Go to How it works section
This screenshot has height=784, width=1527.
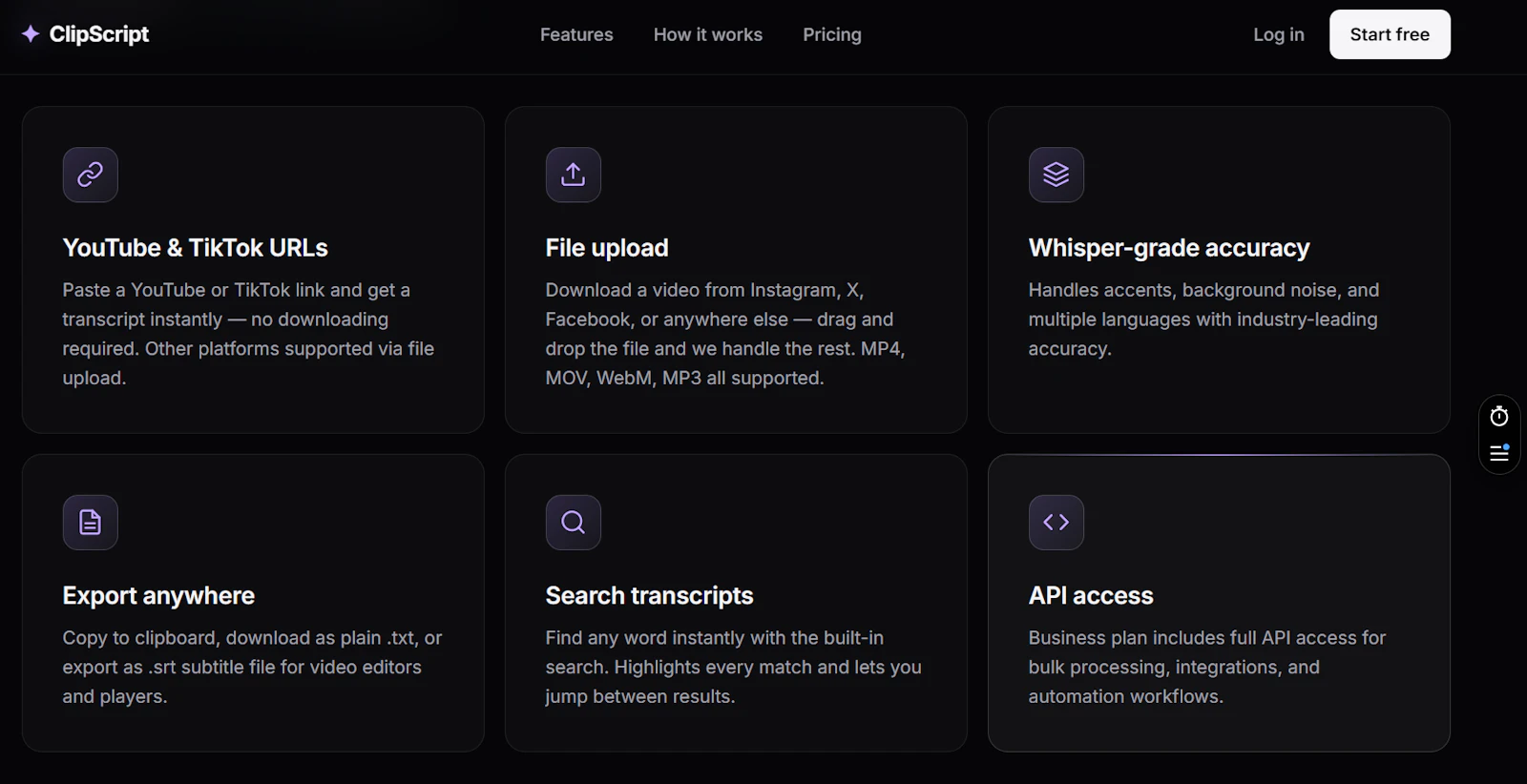[708, 34]
